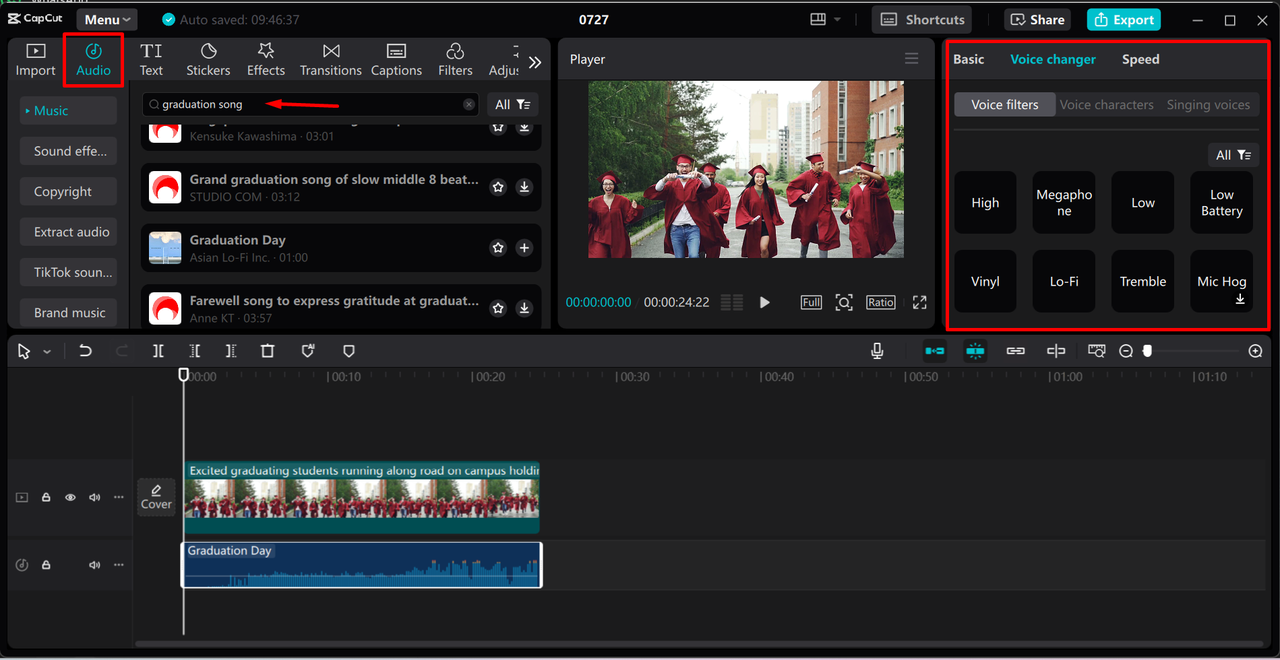Click the scan-frame preview icon
This screenshot has height=660, width=1280.
coord(844,302)
